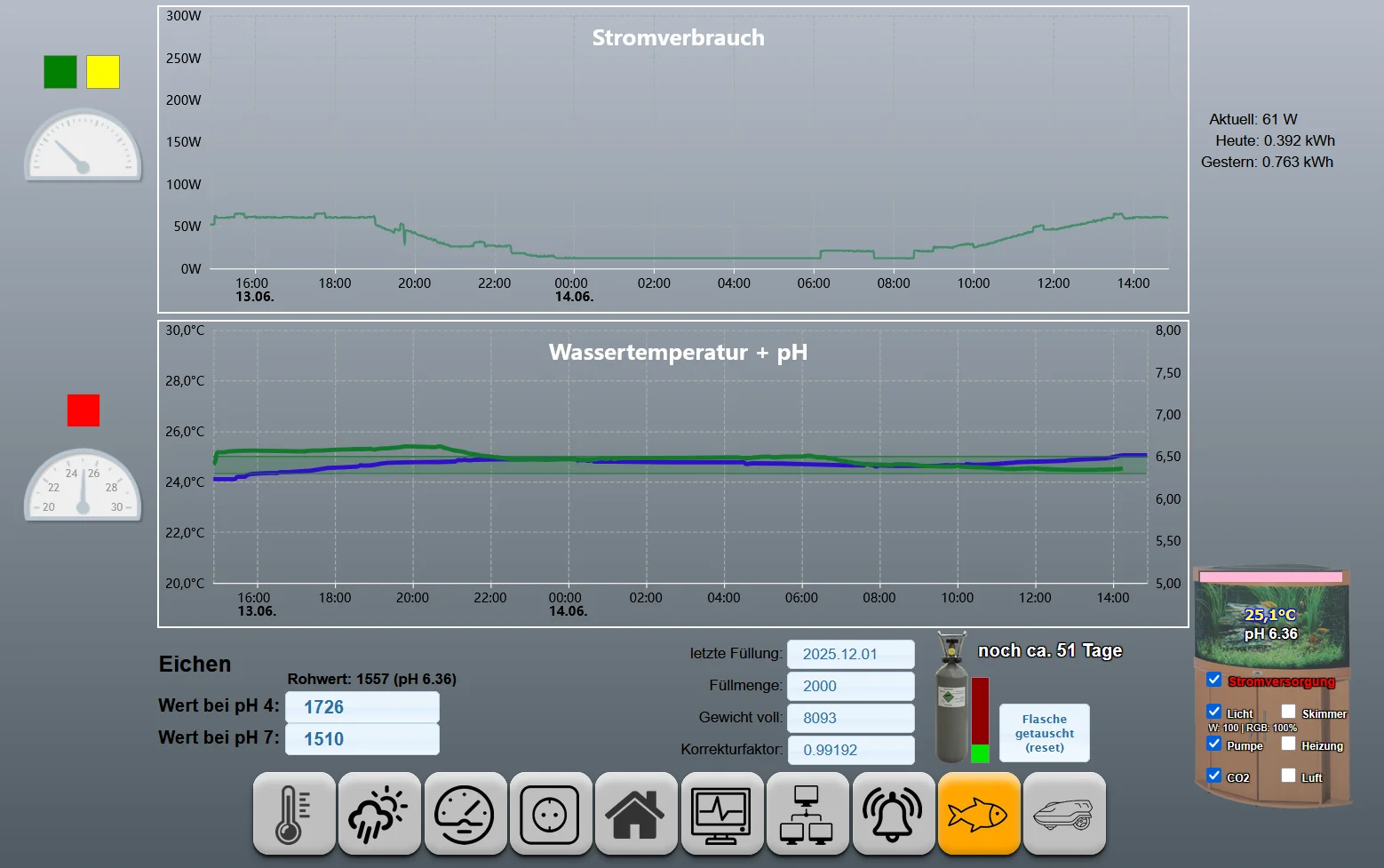Open the robot lawnmower page
The height and width of the screenshot is (868, 1384).
coord(1064,814)
